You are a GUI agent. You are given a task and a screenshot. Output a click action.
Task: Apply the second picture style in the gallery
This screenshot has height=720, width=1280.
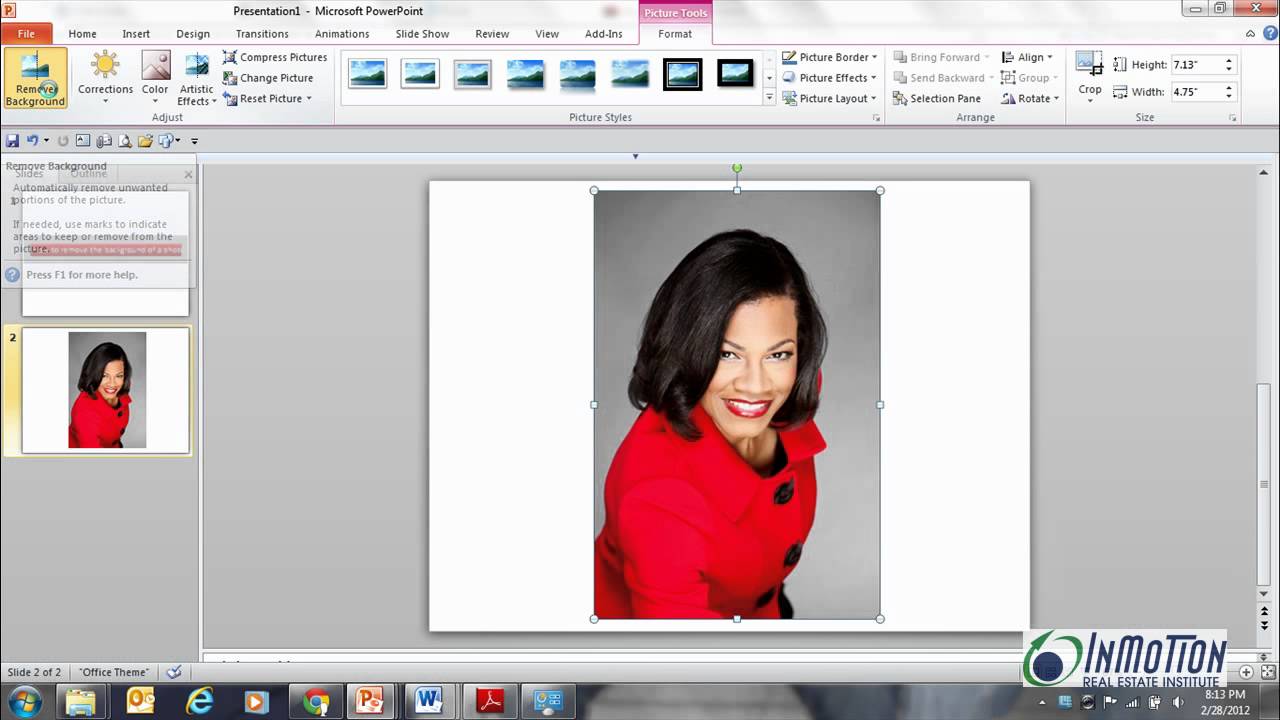[420, 74]
